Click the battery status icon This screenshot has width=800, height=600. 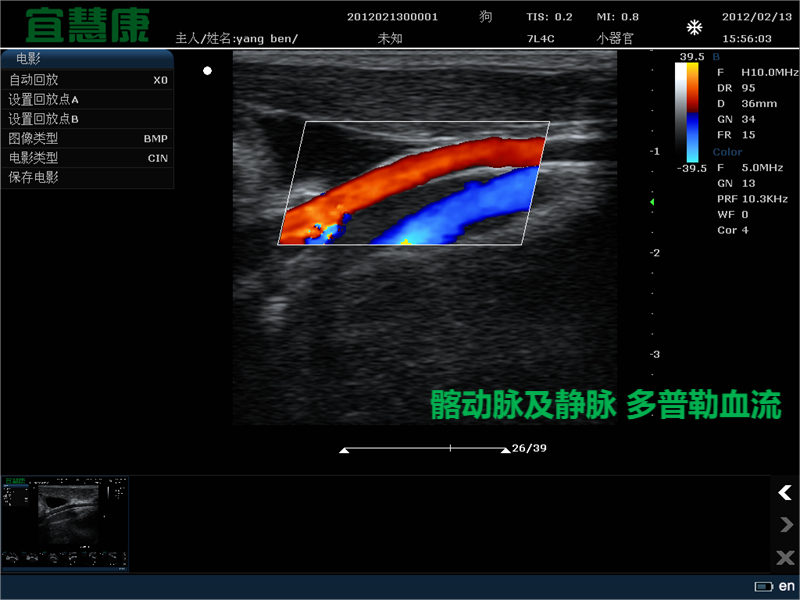tap(763, 586)
